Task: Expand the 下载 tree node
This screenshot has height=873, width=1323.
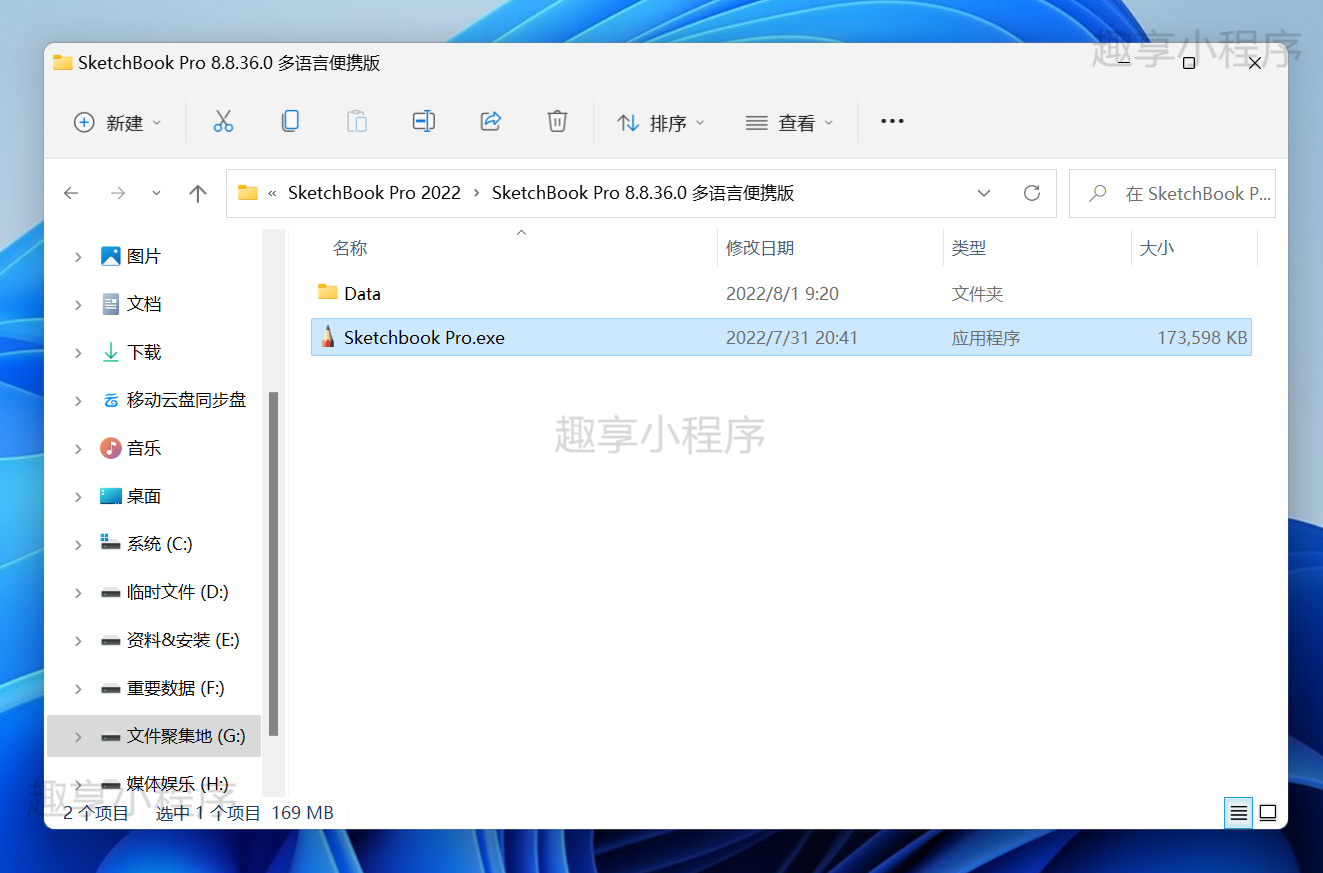Action: click(78, 353)
